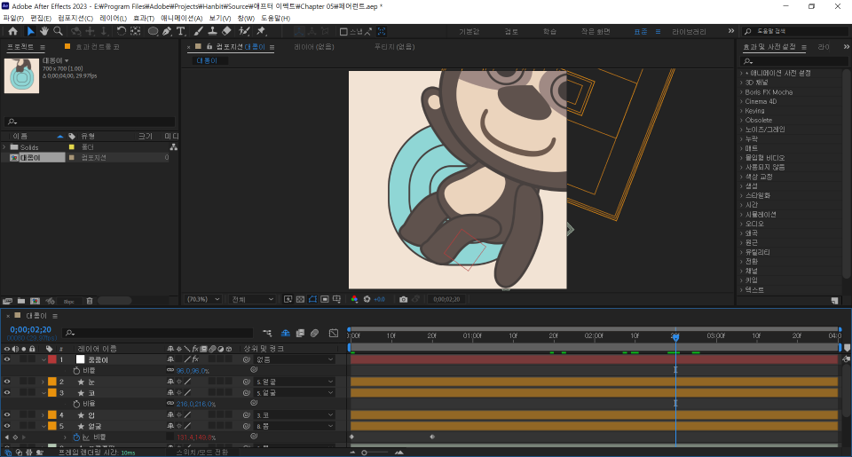Click the trash delete icon in Project panel

coord(90,301)
